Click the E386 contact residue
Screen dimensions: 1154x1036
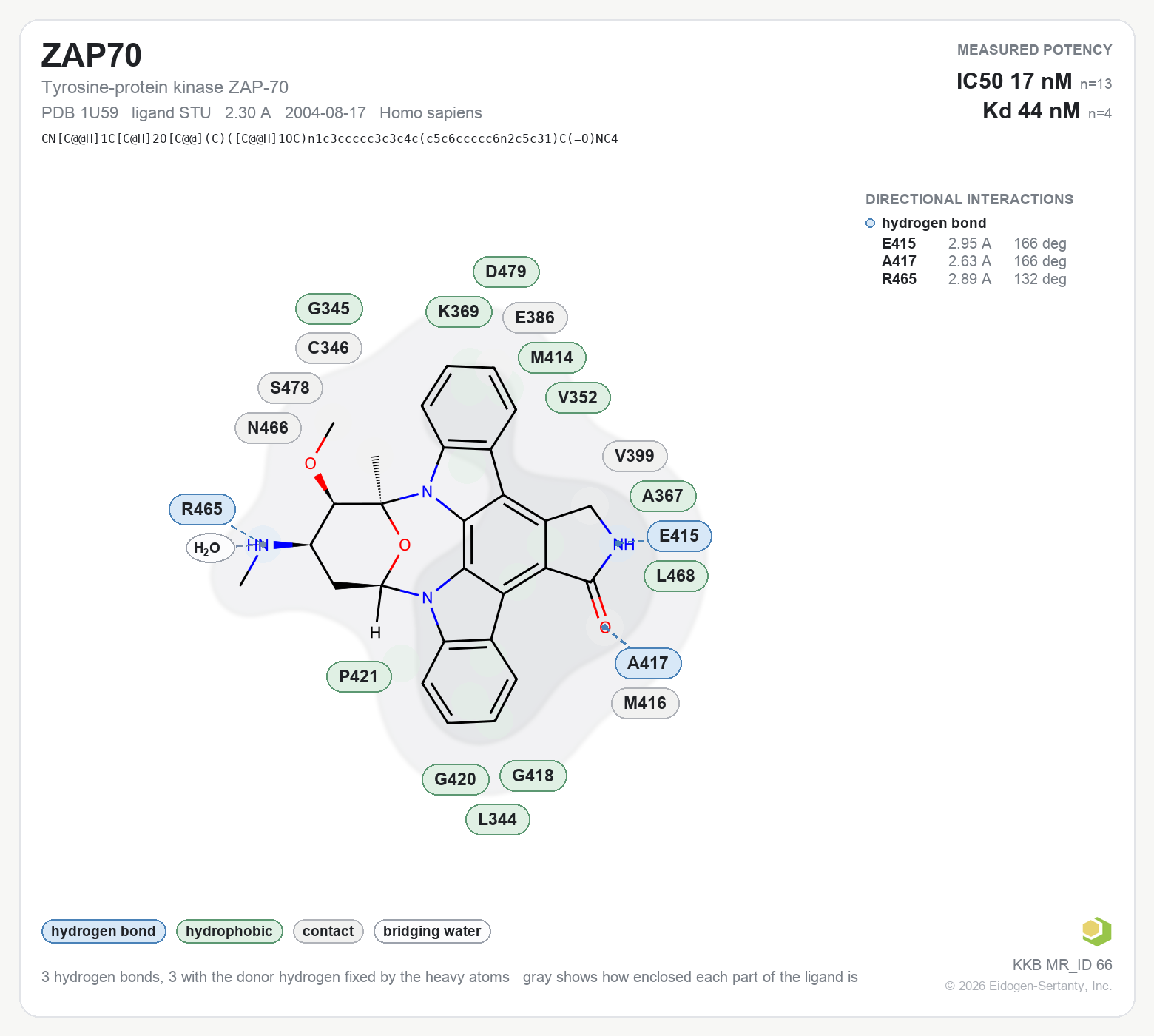535,317
